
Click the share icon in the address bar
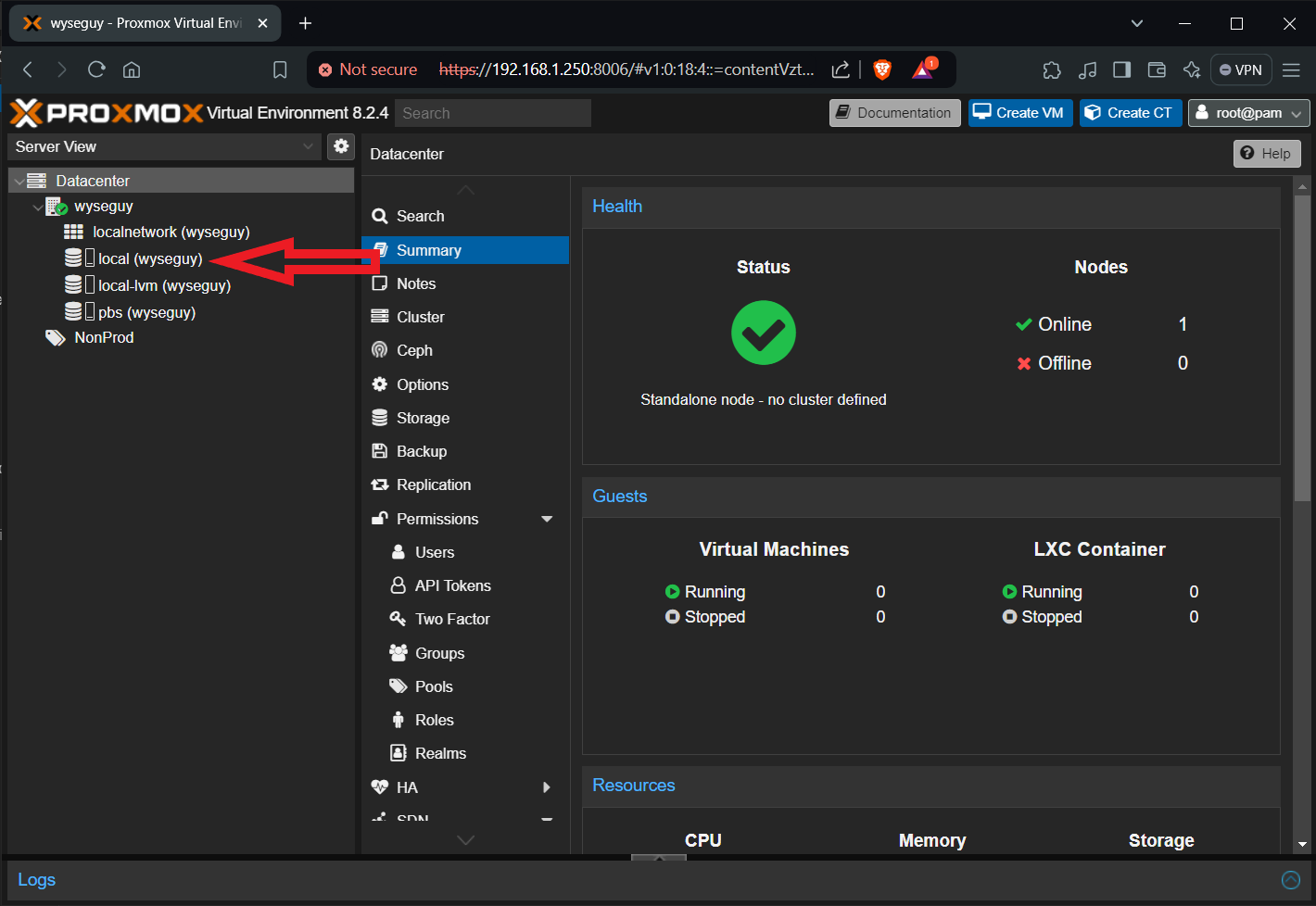[841, 69]
